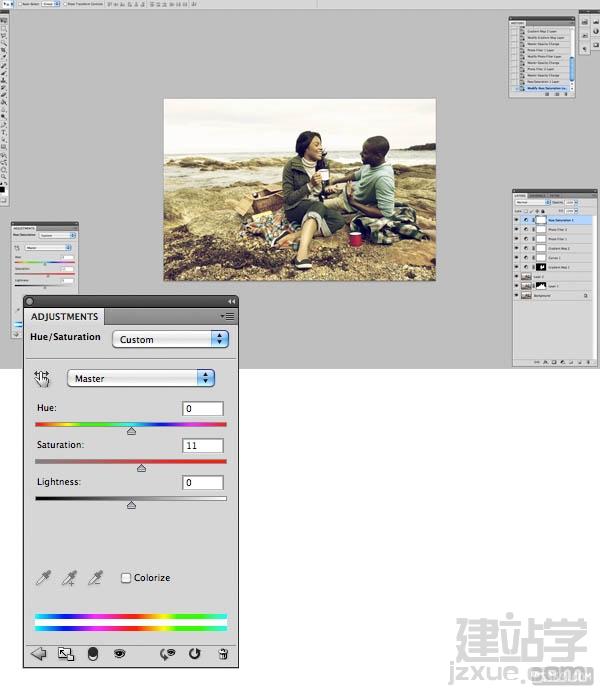600x692 pixels.
Task: Click the Add layer mask icon
Action: coord(554,362)
